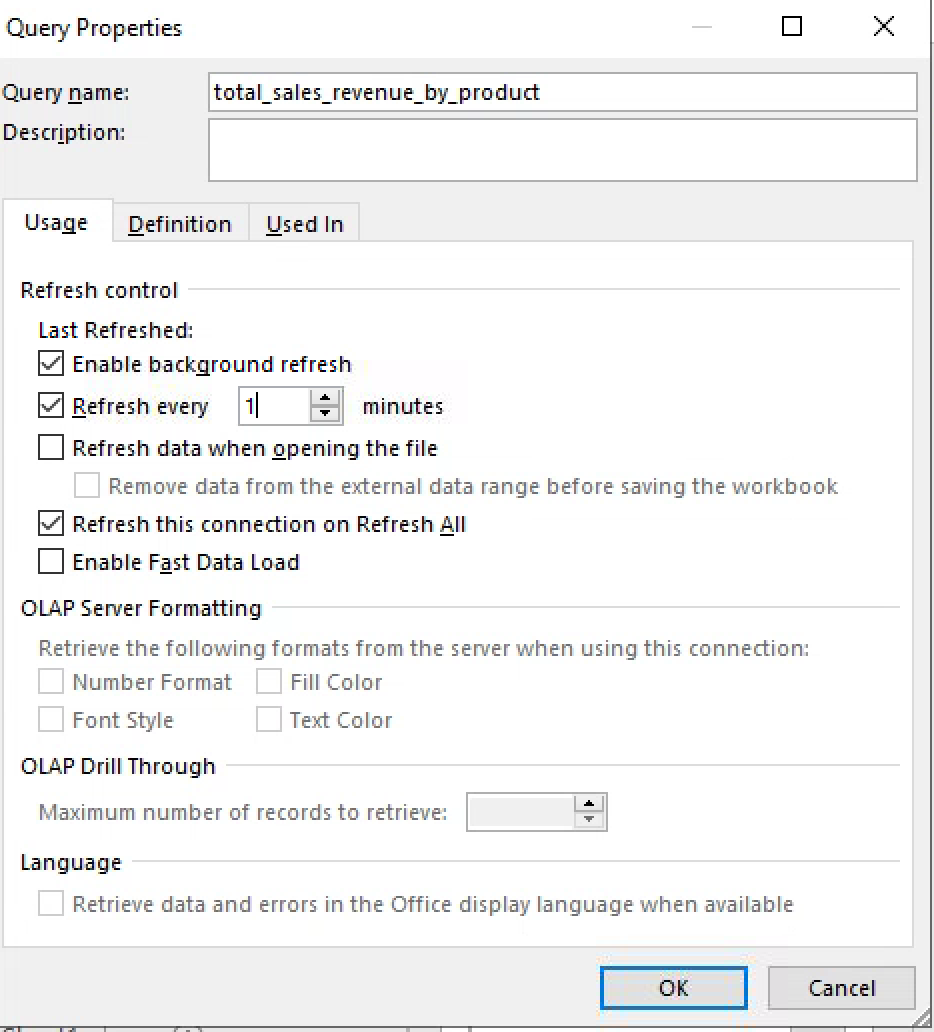
Task: Enable Fast Data Load
Action: tap(50, 561)
